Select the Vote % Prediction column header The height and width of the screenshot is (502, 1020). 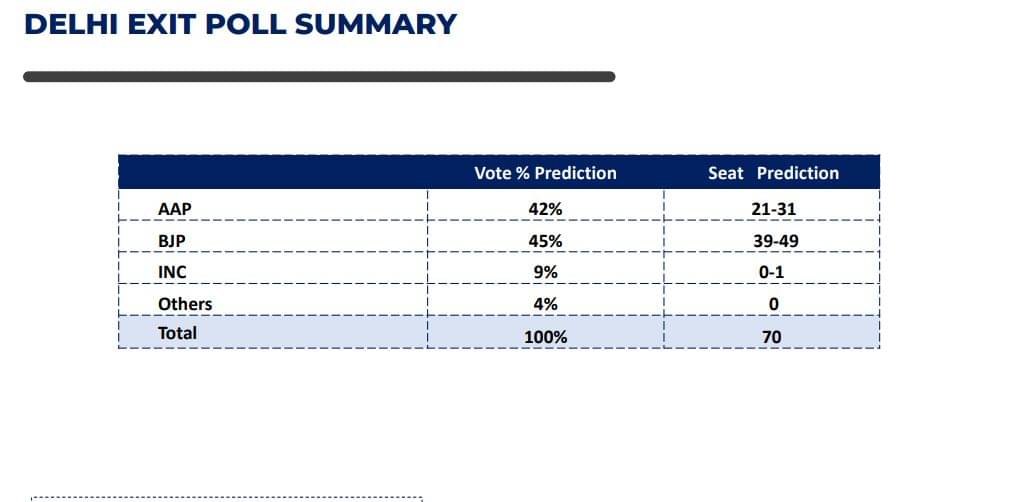click(x=545, y=173)
